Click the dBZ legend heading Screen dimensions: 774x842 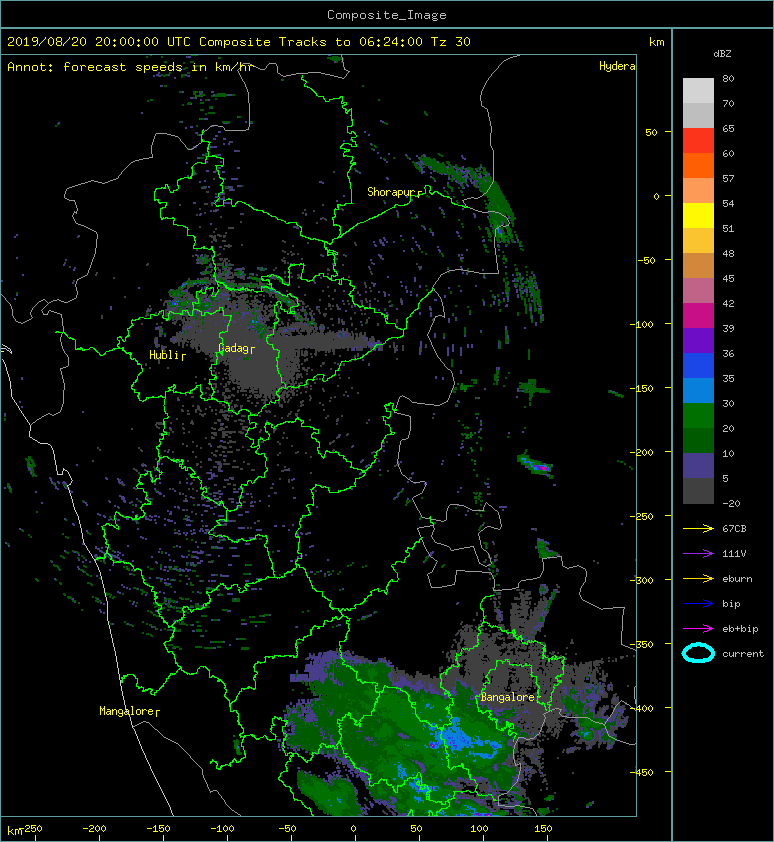coord(722,54)
